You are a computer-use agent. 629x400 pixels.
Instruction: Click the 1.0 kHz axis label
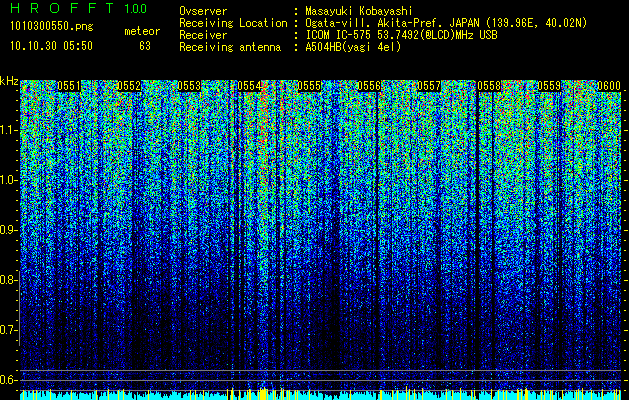[x=9, y=181]
